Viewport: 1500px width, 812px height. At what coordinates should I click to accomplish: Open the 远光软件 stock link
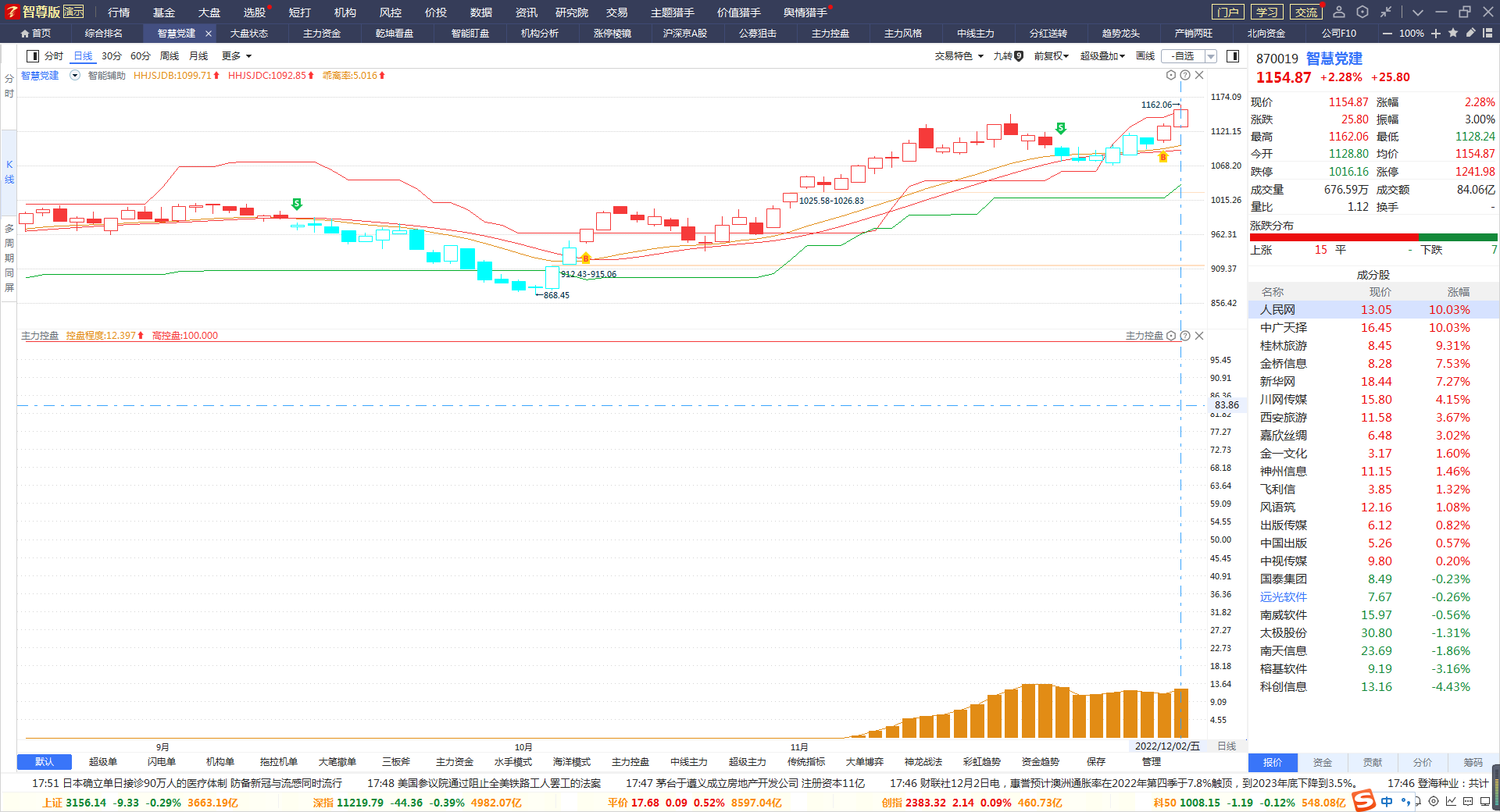1284,597
